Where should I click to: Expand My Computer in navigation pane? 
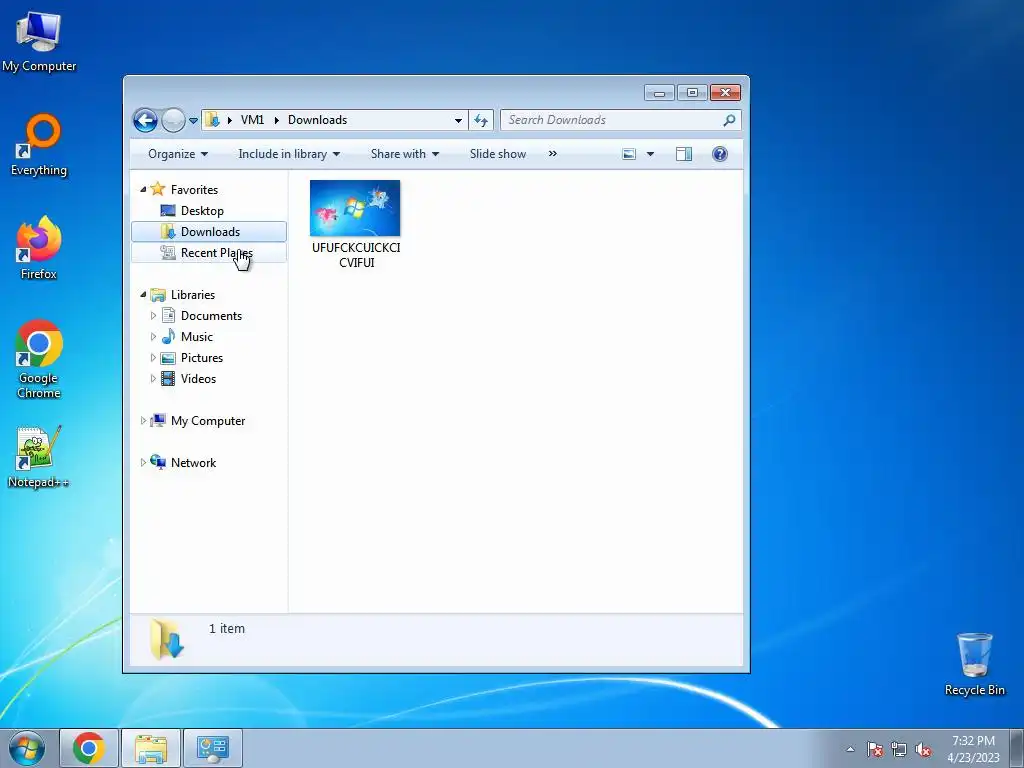coord(143,421)
